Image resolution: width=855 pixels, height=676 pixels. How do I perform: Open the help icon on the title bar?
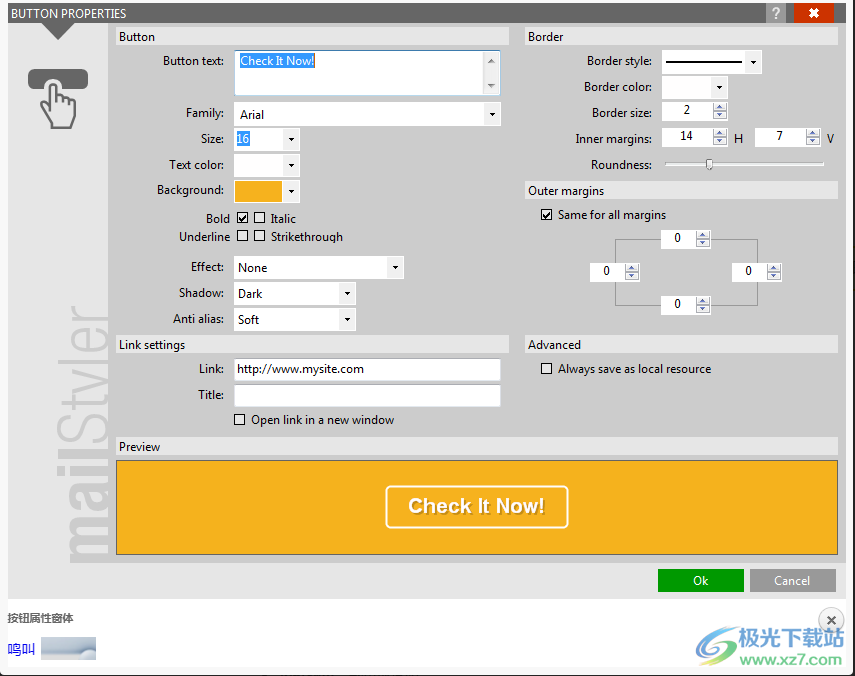pos(778,13)
